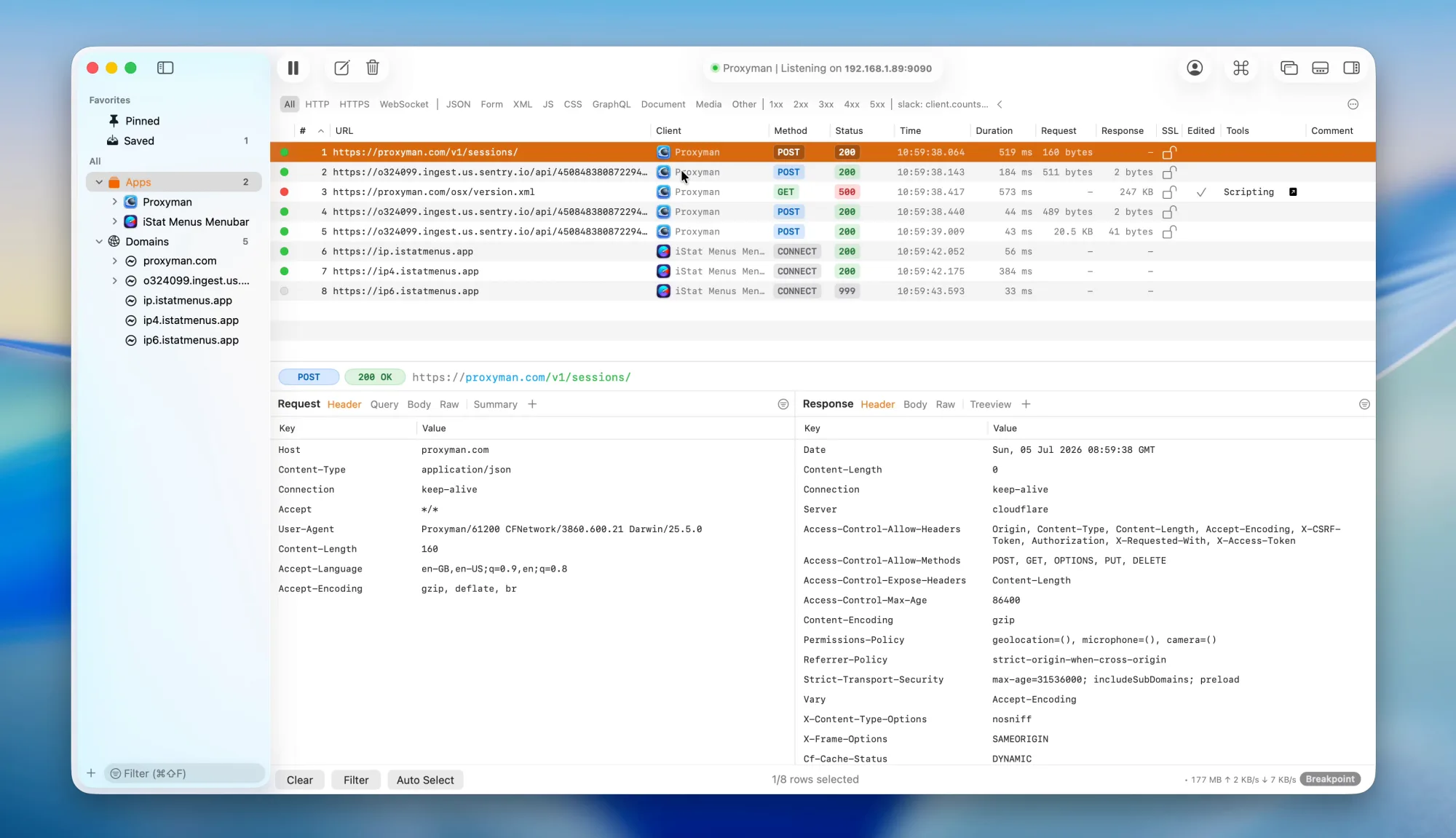Collapse the filter bar with the chevron
Screen dimensions: 1456x838
pos(1000,104)
